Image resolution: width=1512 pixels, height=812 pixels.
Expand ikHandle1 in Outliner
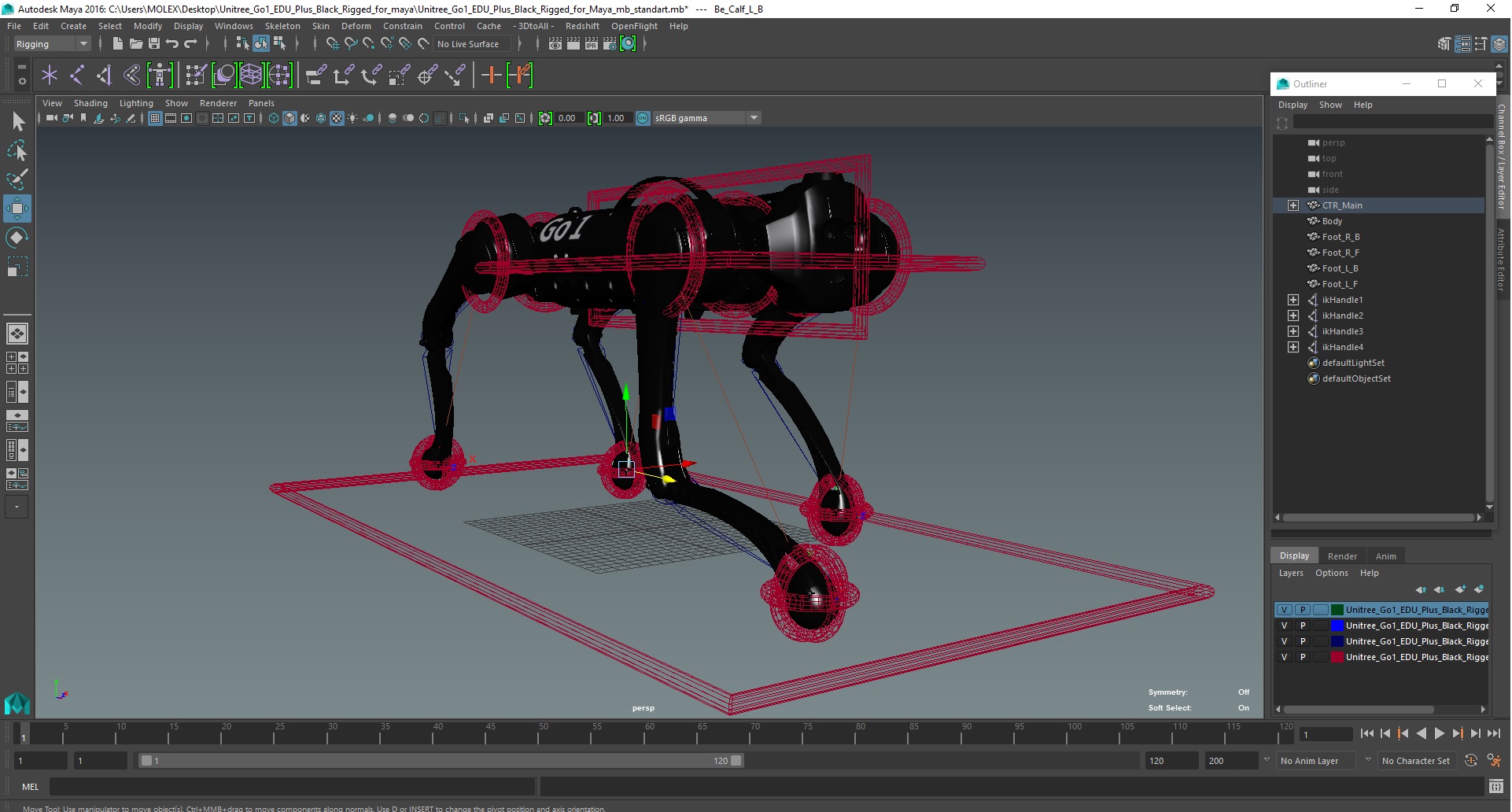1293,300
